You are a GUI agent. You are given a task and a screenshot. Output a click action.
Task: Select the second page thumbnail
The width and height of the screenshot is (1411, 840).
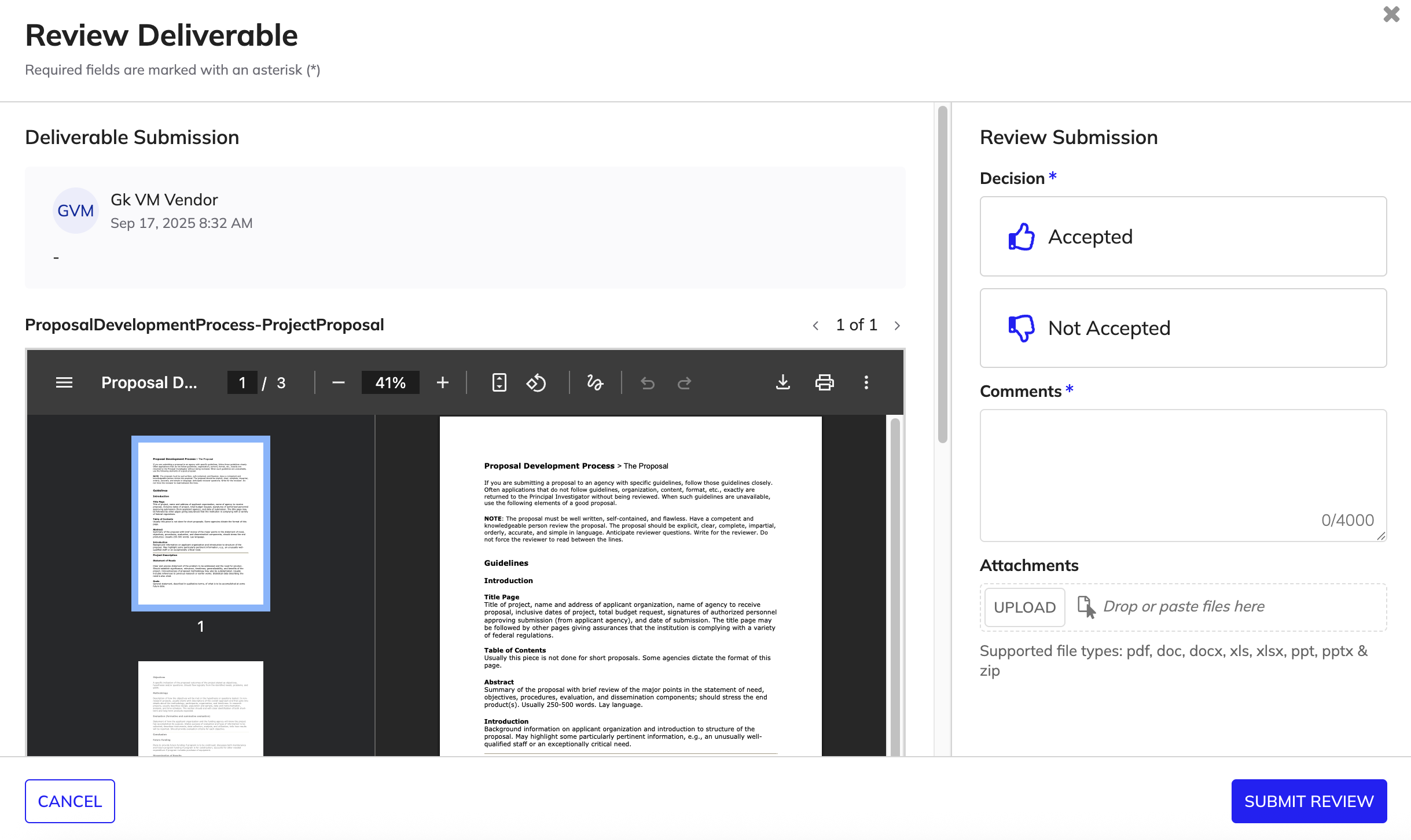point(201,708)
